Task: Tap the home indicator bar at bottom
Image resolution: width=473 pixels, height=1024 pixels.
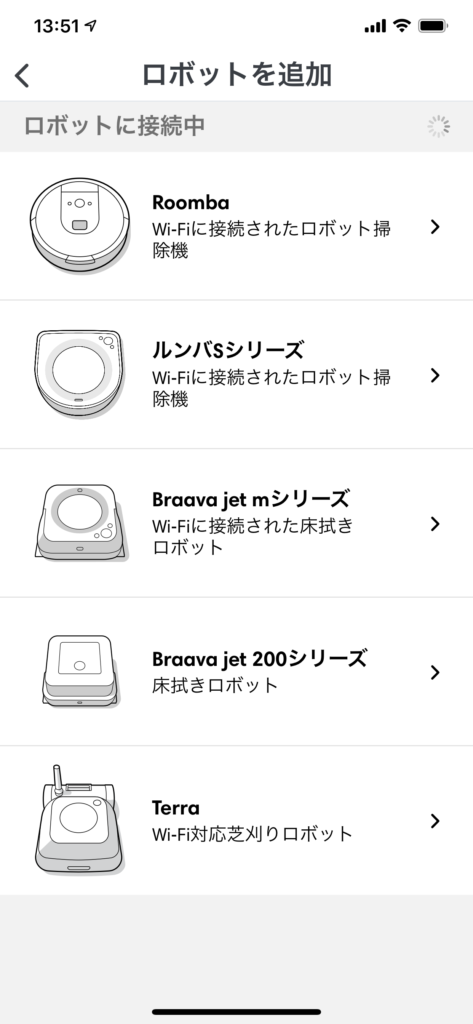Action: coord(236,1012)
